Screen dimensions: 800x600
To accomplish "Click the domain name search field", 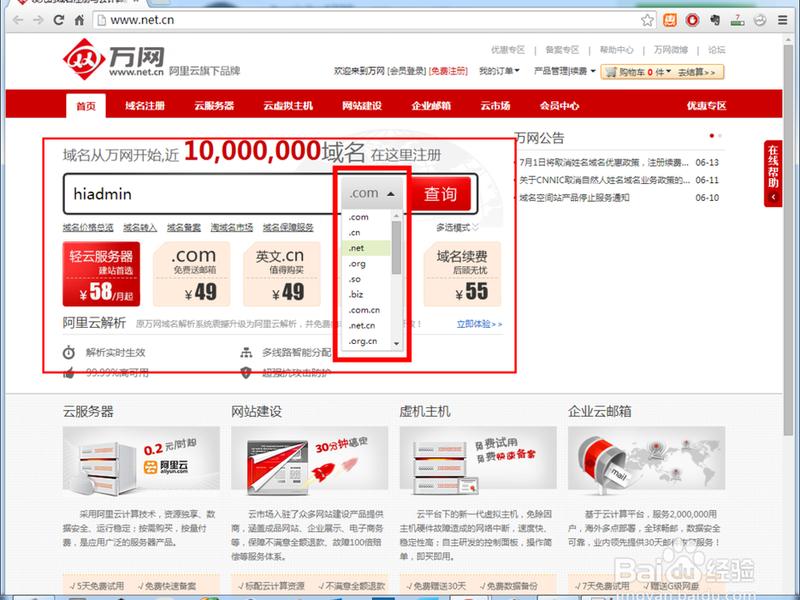I will 202,194.
